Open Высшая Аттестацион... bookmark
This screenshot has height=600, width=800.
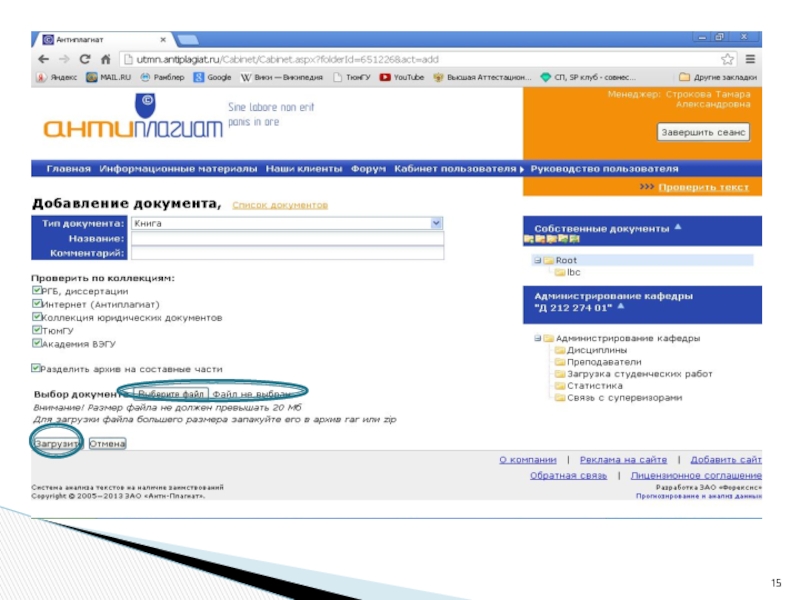[x=482, y=77]
